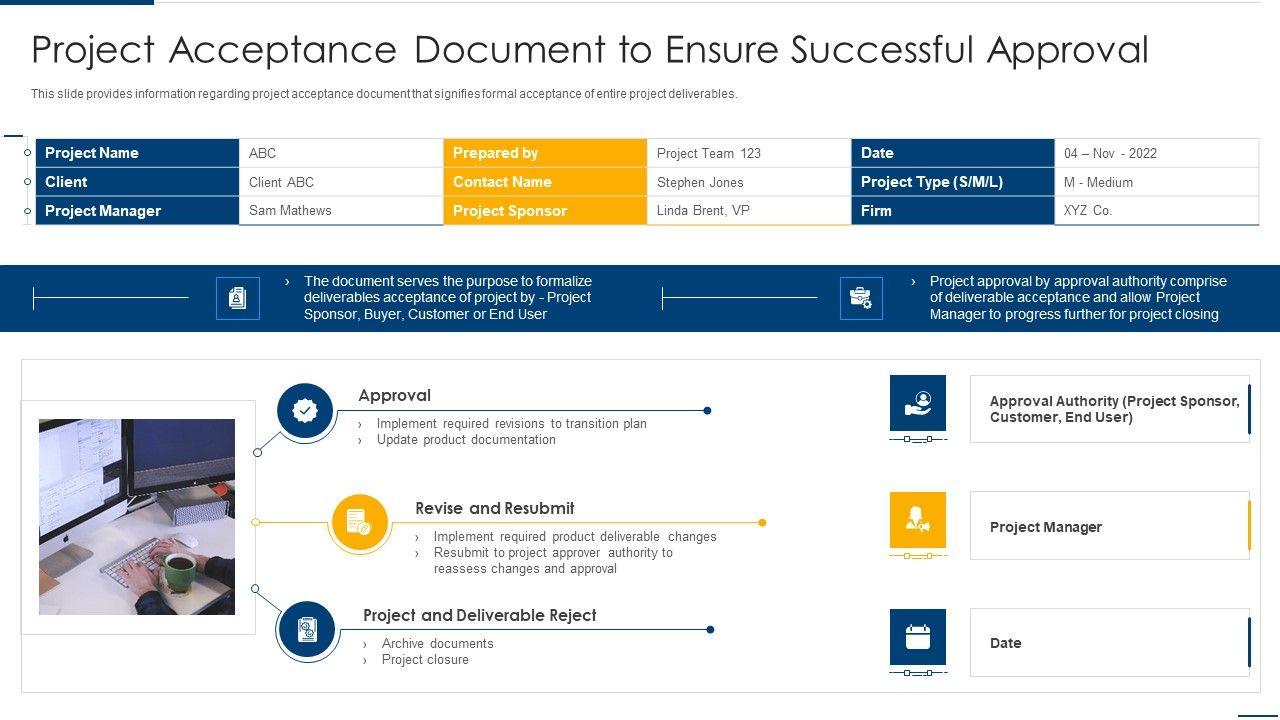Click the calendar Date icon
Viewport: 1280px width, 720px height.
pos(918,637)
